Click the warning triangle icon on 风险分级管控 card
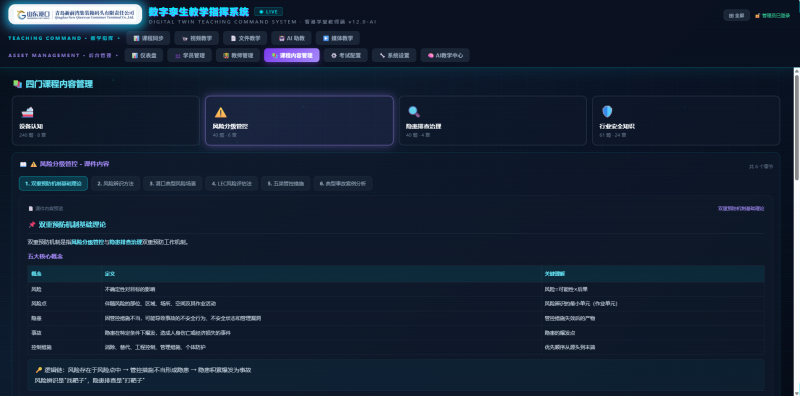Screen dimensions: 800x396 coord(220,112)
